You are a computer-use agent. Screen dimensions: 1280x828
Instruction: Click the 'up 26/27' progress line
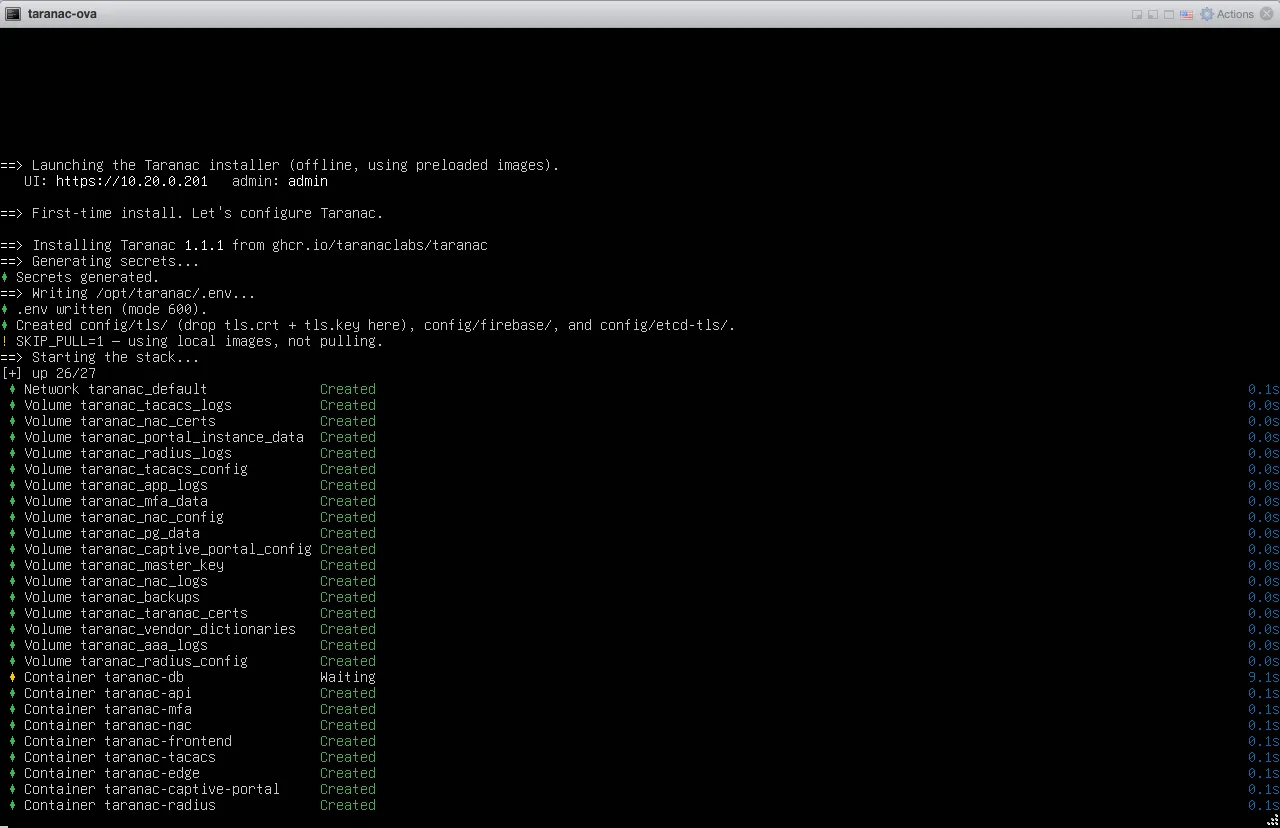(x=48, y=373)
